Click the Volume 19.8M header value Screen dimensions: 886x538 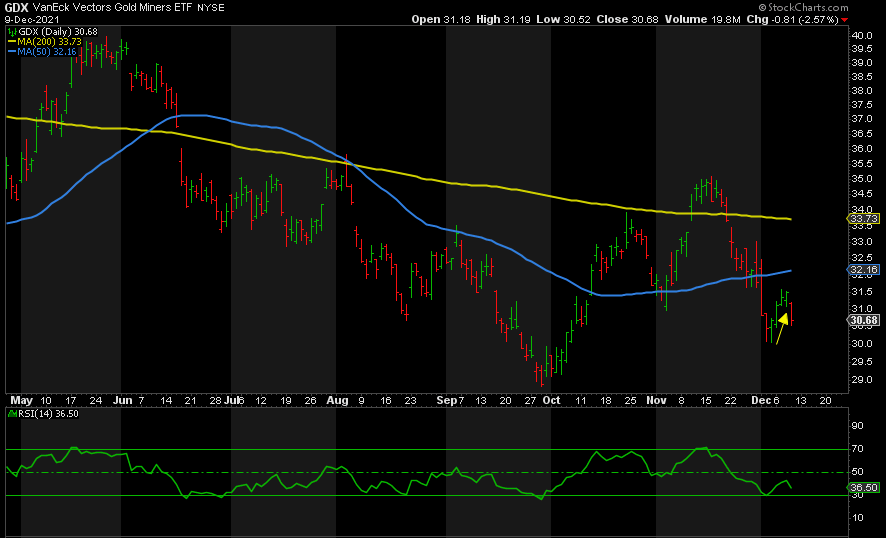pos(702,19)
